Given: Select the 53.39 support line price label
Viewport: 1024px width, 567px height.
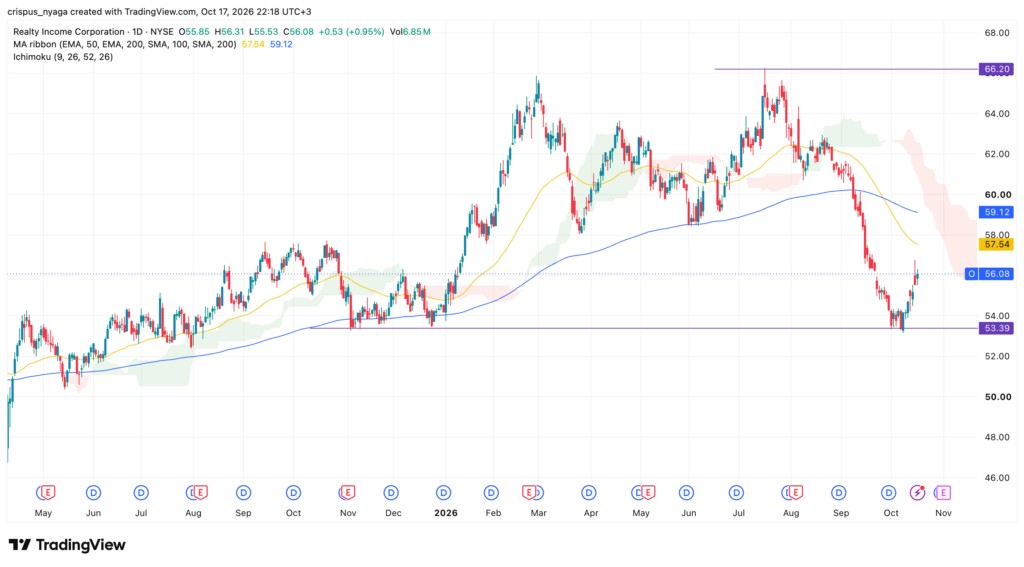Looking at the screenshot, I should pyautogui.click(x=996, y=329).
